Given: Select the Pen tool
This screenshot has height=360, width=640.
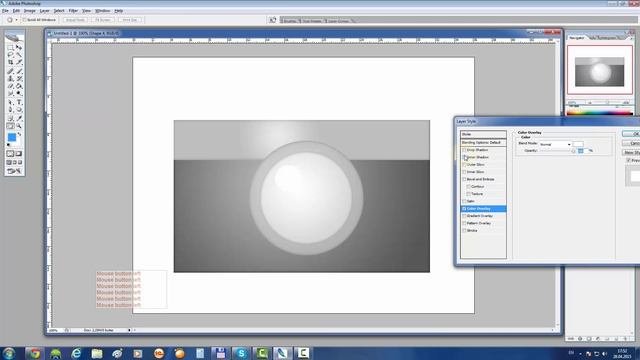Looking at the screenshot, I should 10,110.
